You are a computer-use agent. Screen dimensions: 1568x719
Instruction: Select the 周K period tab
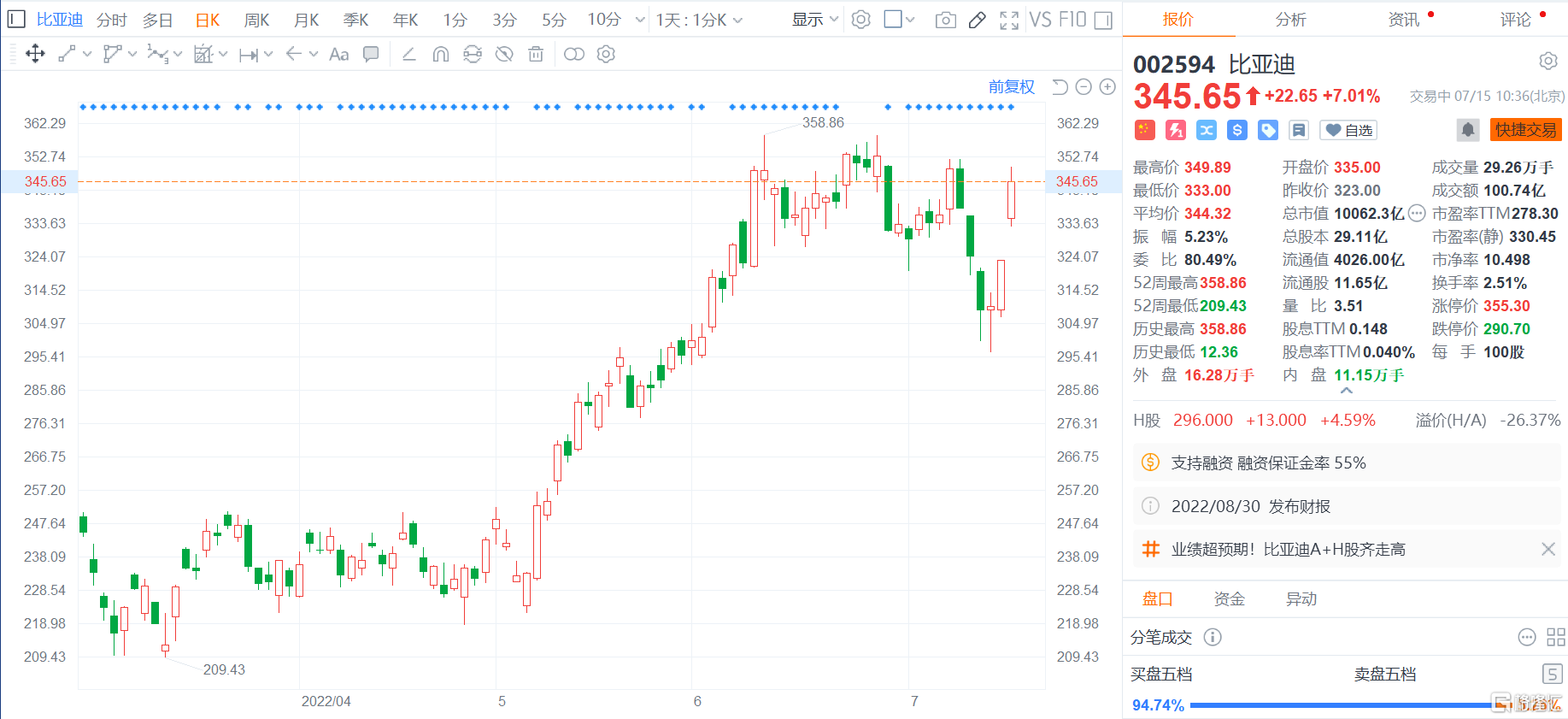tap(256, 20)
